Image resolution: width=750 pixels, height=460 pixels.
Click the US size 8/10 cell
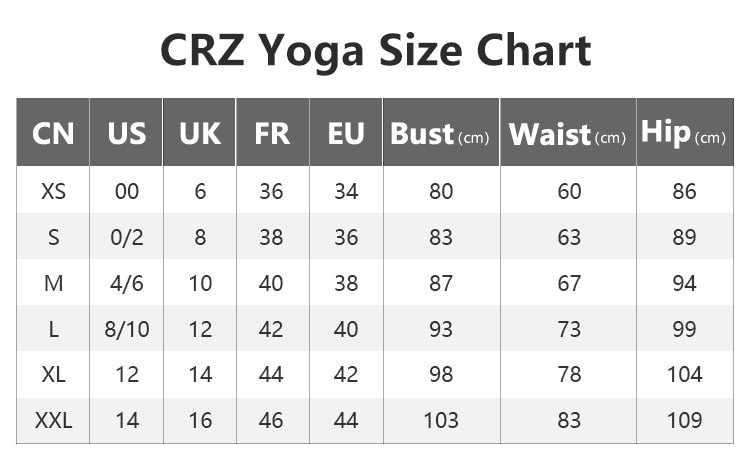[x=127, y=329]
